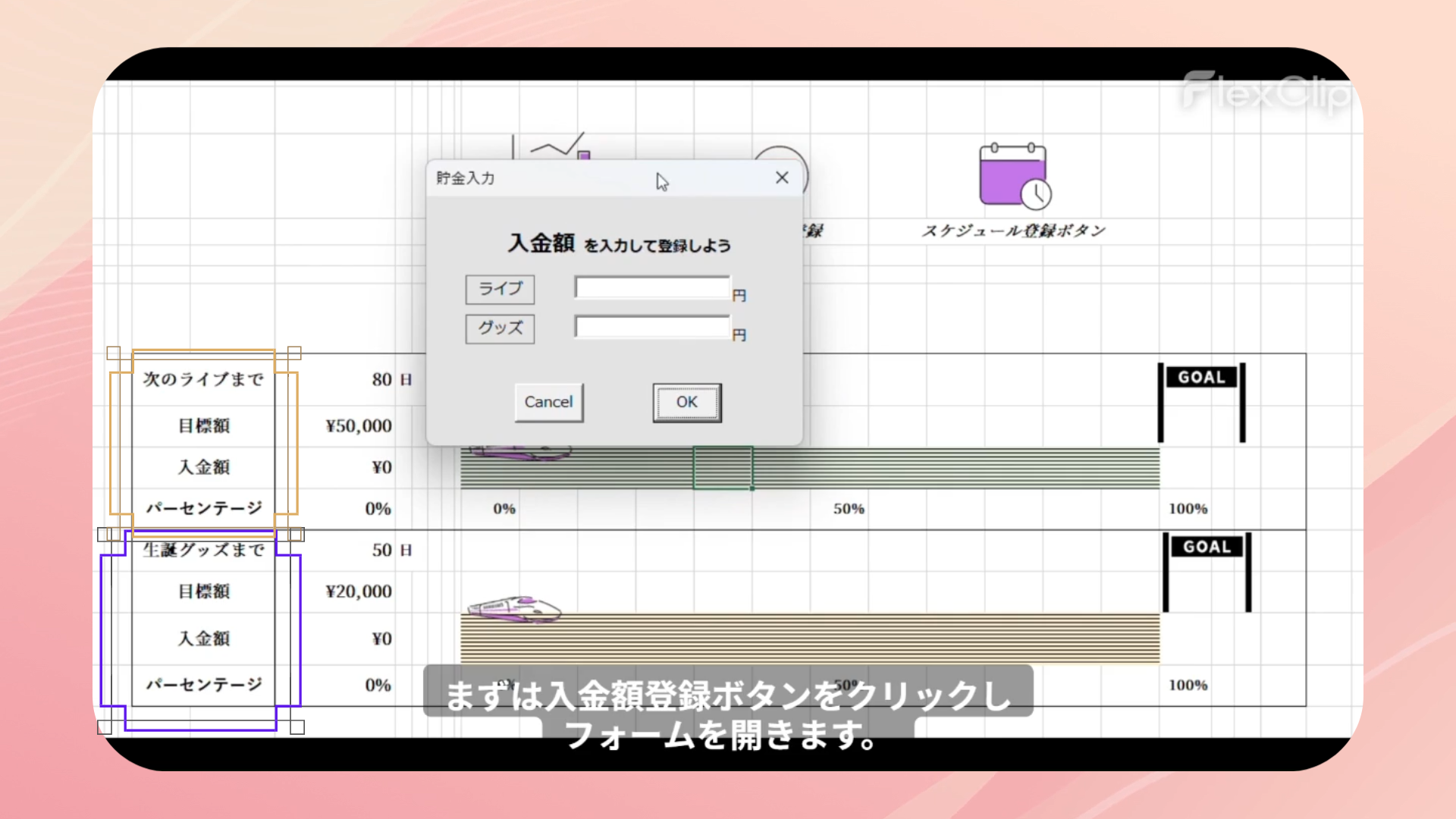Click the schedule registration calendar icon
The height and width of the screenshot is (819, 1456).
click(1014, 176)
